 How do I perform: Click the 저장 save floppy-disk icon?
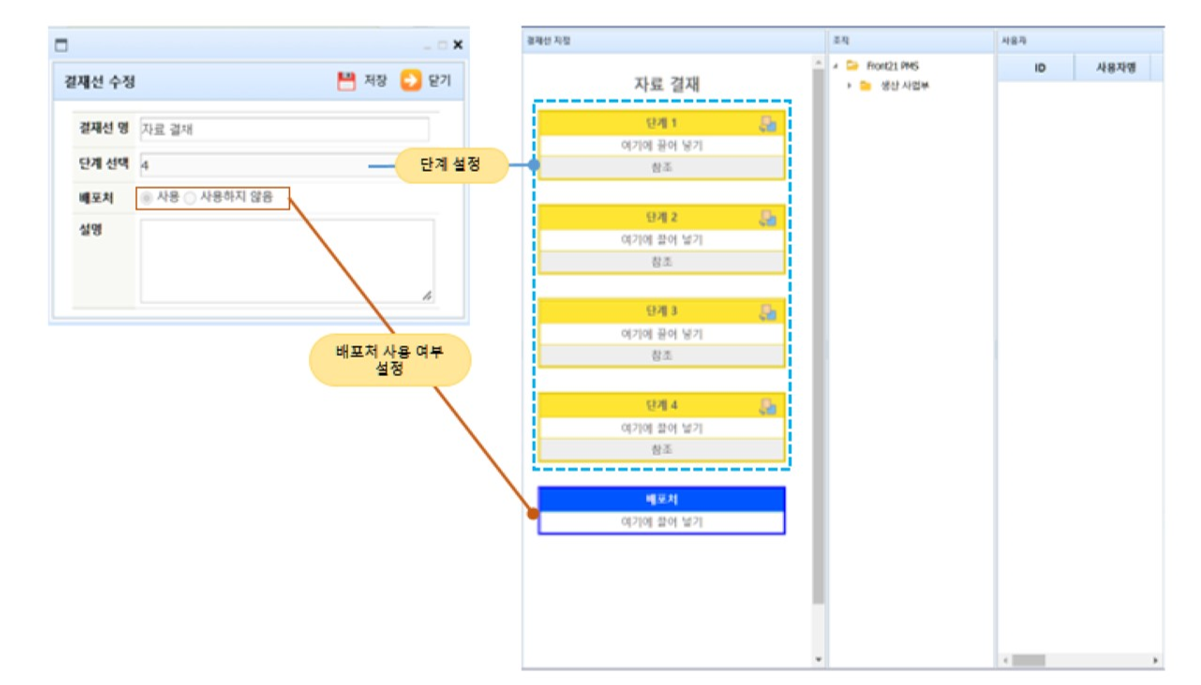[x=346, y=81]
